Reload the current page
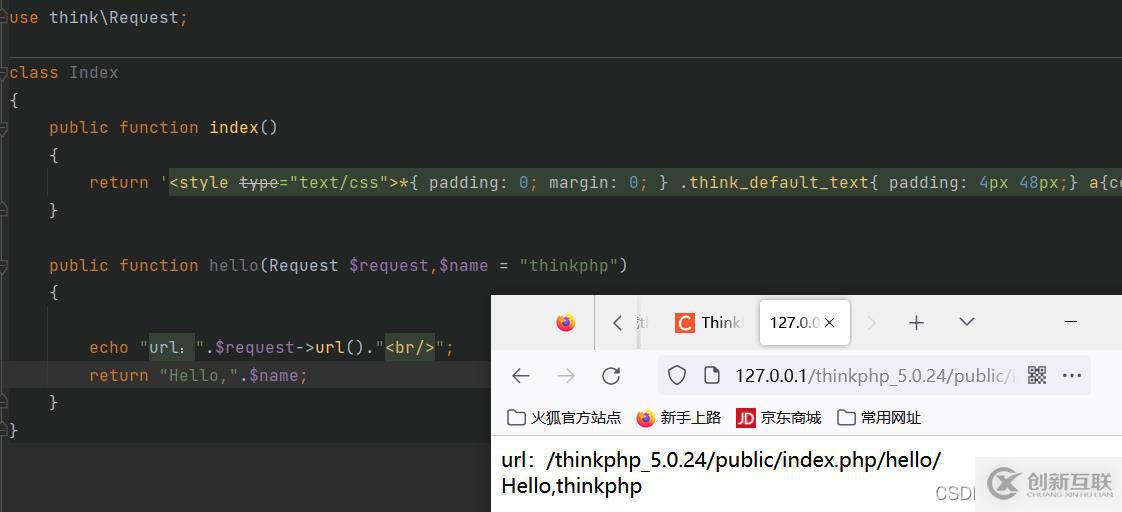 pos(610,375)
